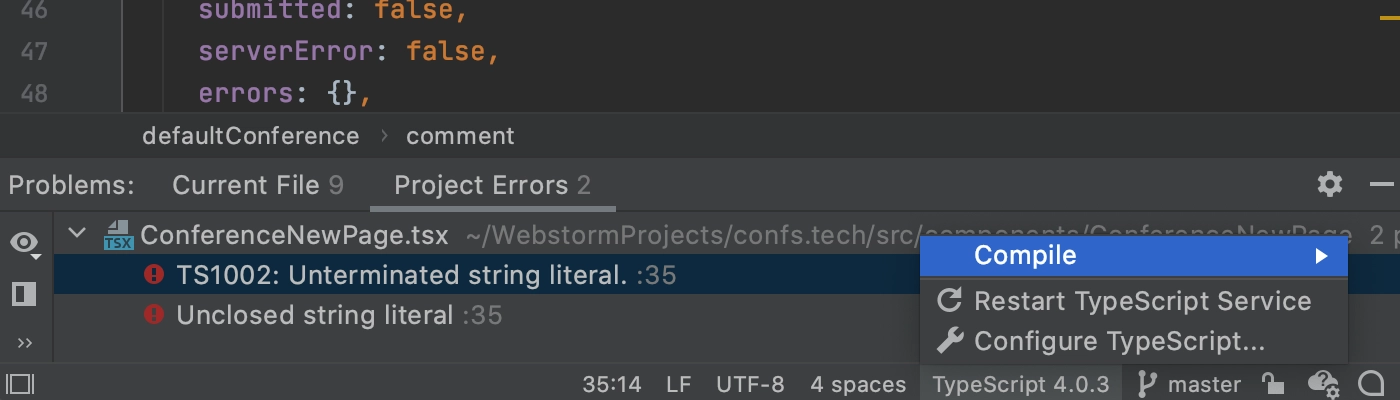Open the inspections profile hat icon
1400x400 pixels.
(x=1323, y=384)
